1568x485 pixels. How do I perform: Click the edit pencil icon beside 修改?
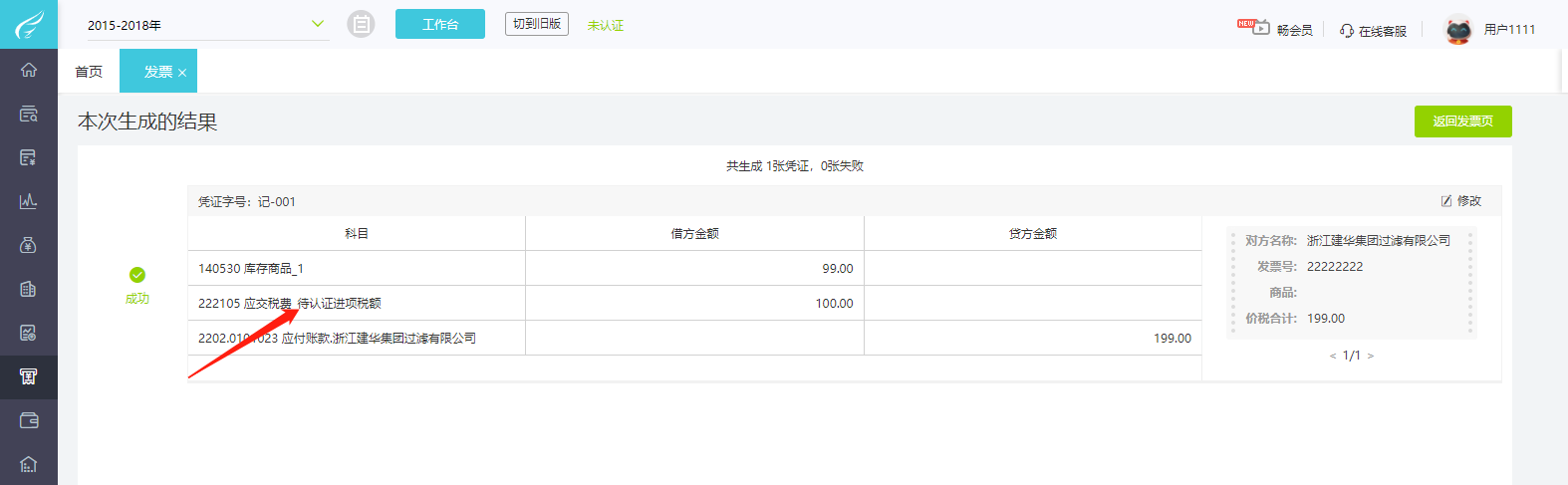[x=1446, y=201]
